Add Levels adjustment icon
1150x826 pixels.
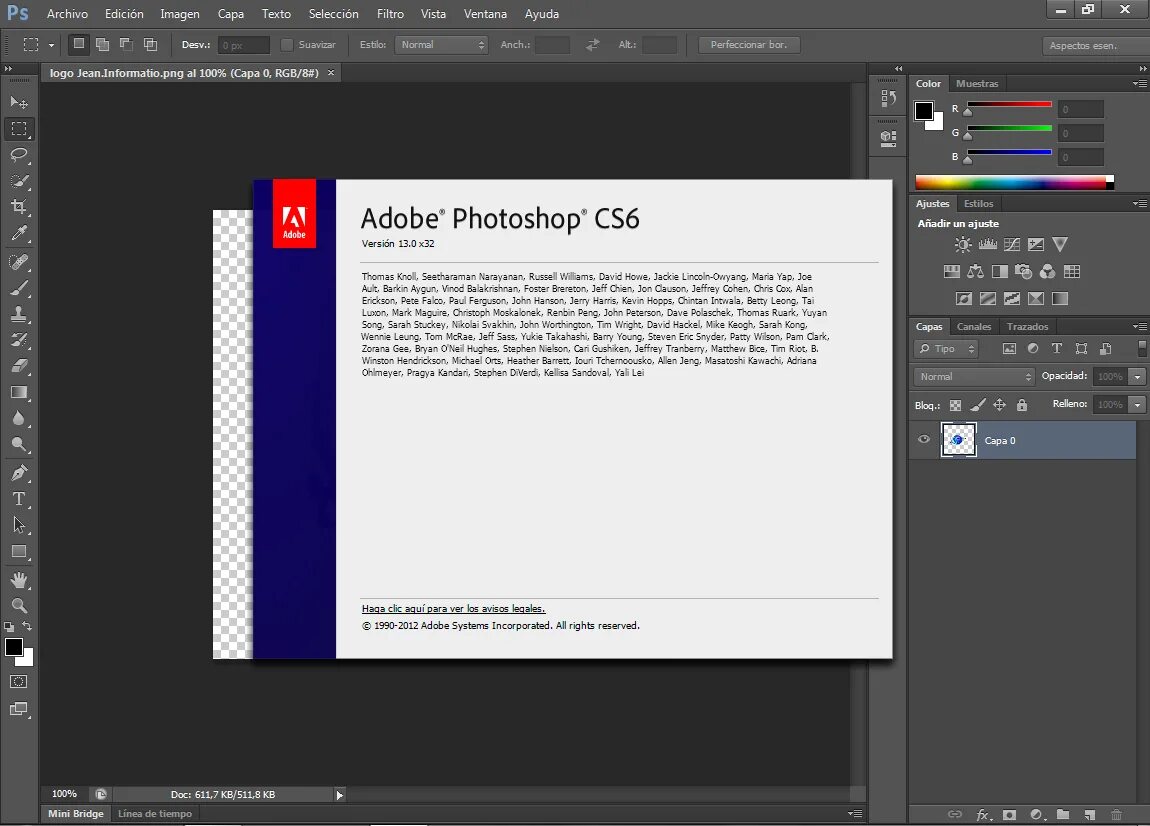[x=987, y=245]
